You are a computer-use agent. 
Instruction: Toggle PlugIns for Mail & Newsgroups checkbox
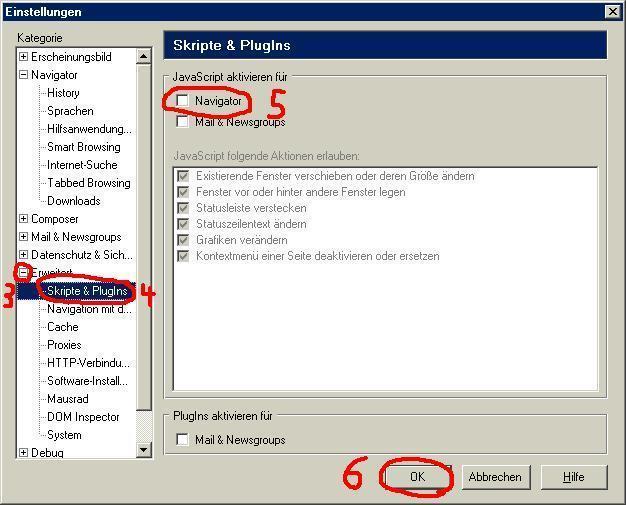coord(182,439)
